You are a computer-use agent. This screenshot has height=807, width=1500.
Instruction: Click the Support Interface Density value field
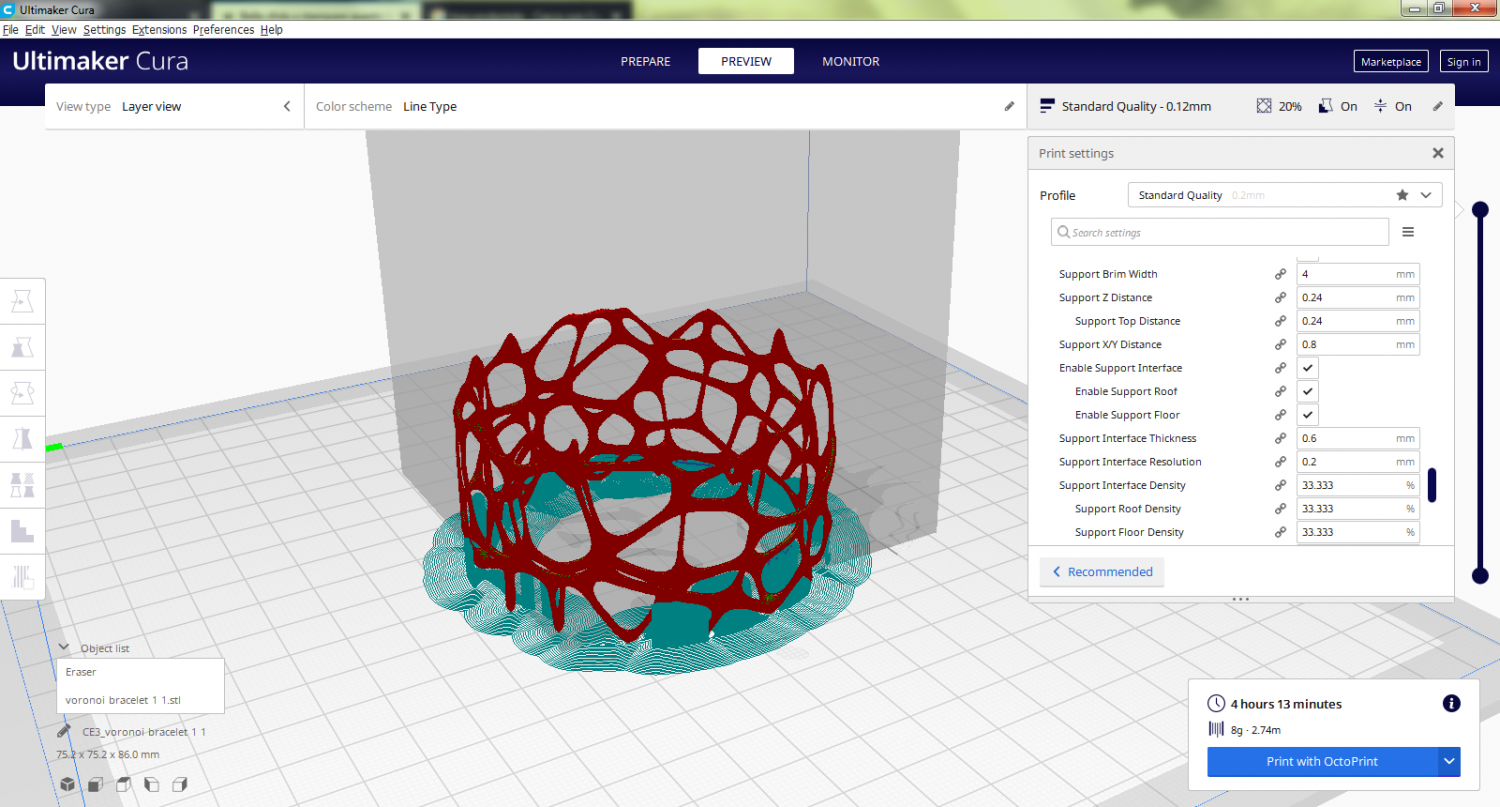[x=1358, y=485]
